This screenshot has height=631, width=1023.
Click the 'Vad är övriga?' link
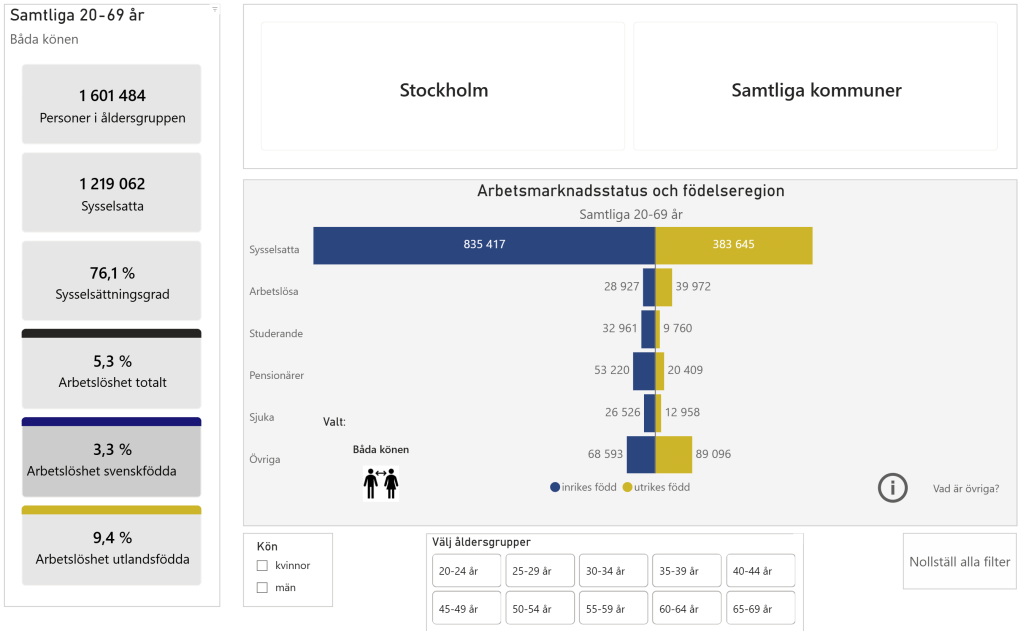tap(965, 489)
